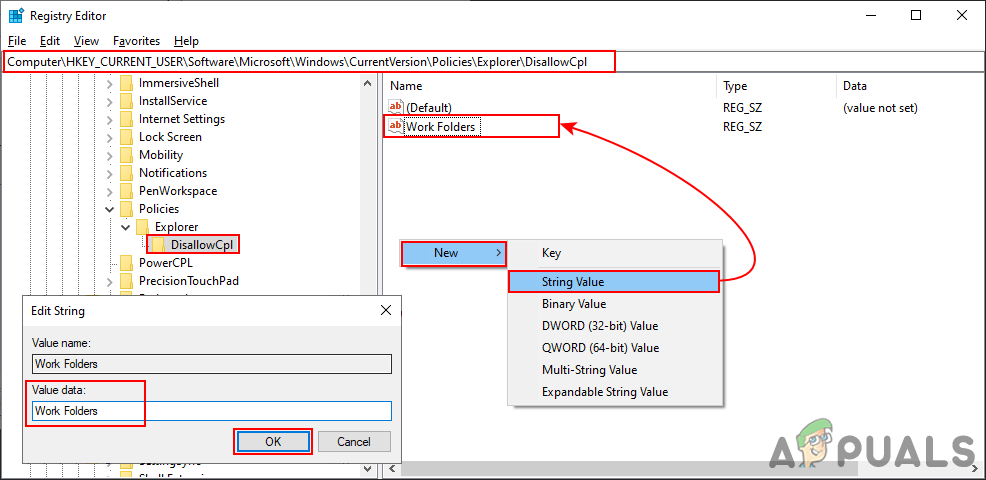
Task: Click the Internet Settings folder icon
Action: pyautogui.click(x=126, y=119)
